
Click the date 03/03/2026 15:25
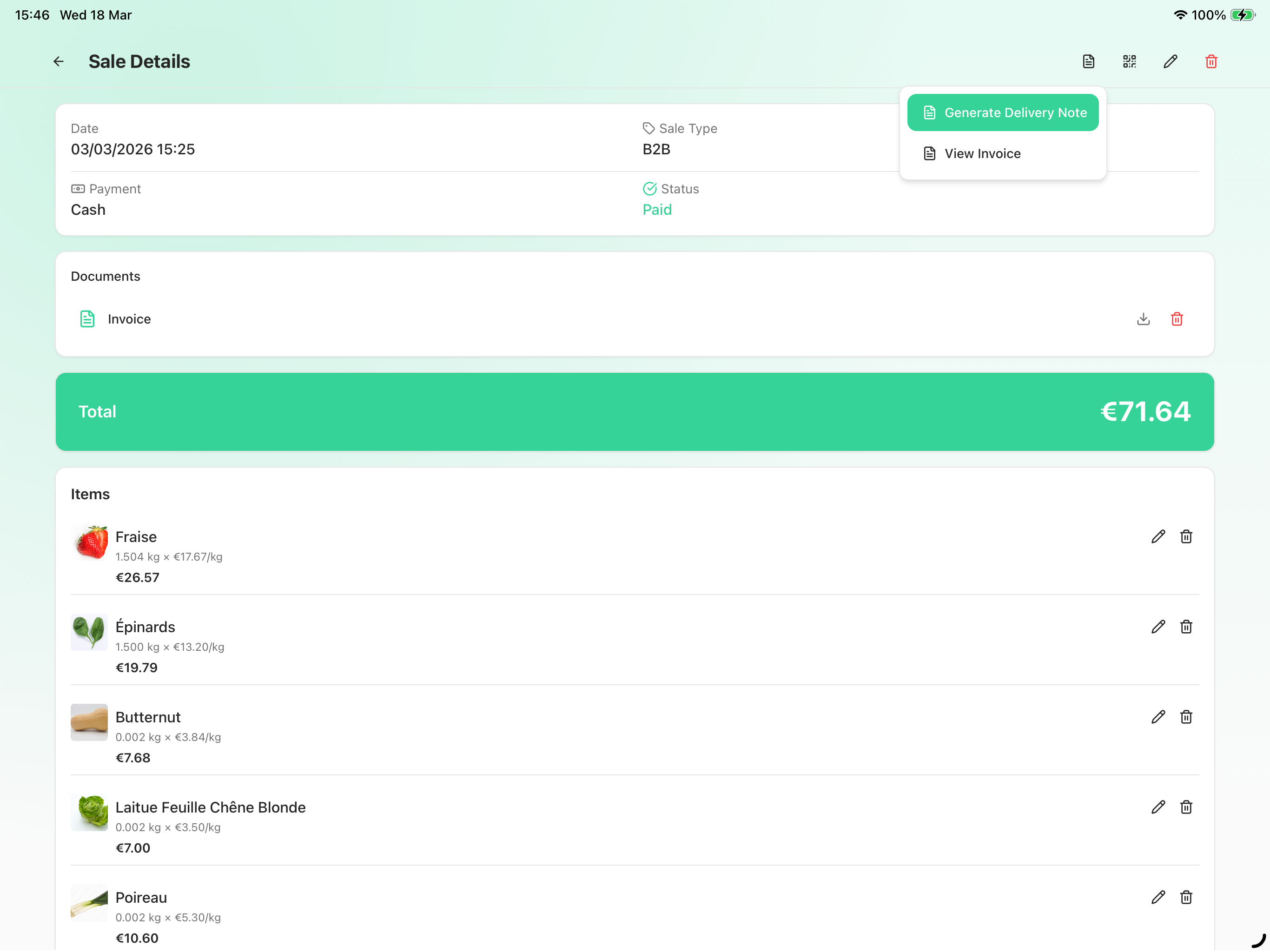(132, 149)
